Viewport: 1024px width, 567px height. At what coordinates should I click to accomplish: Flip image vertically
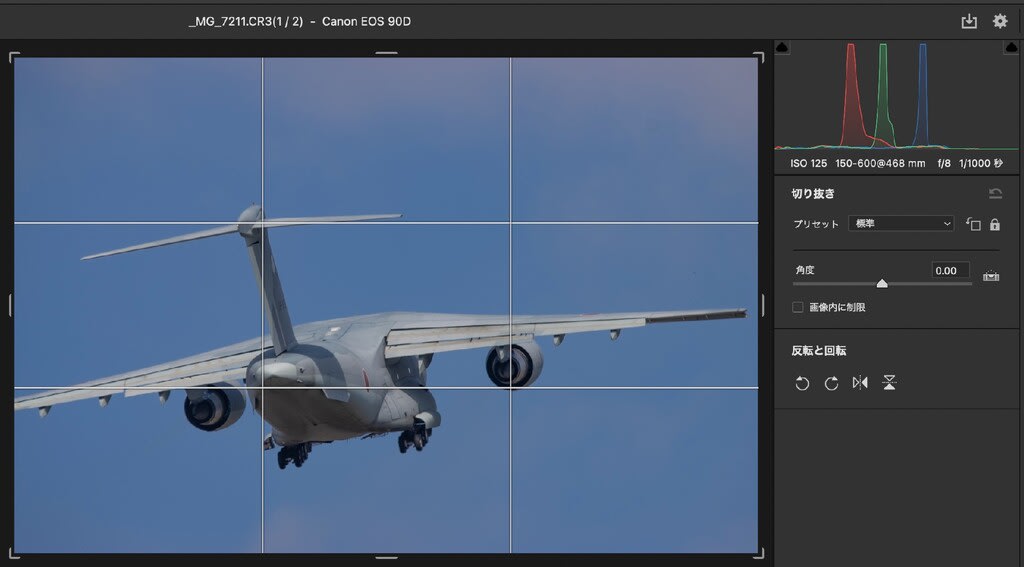889,383
